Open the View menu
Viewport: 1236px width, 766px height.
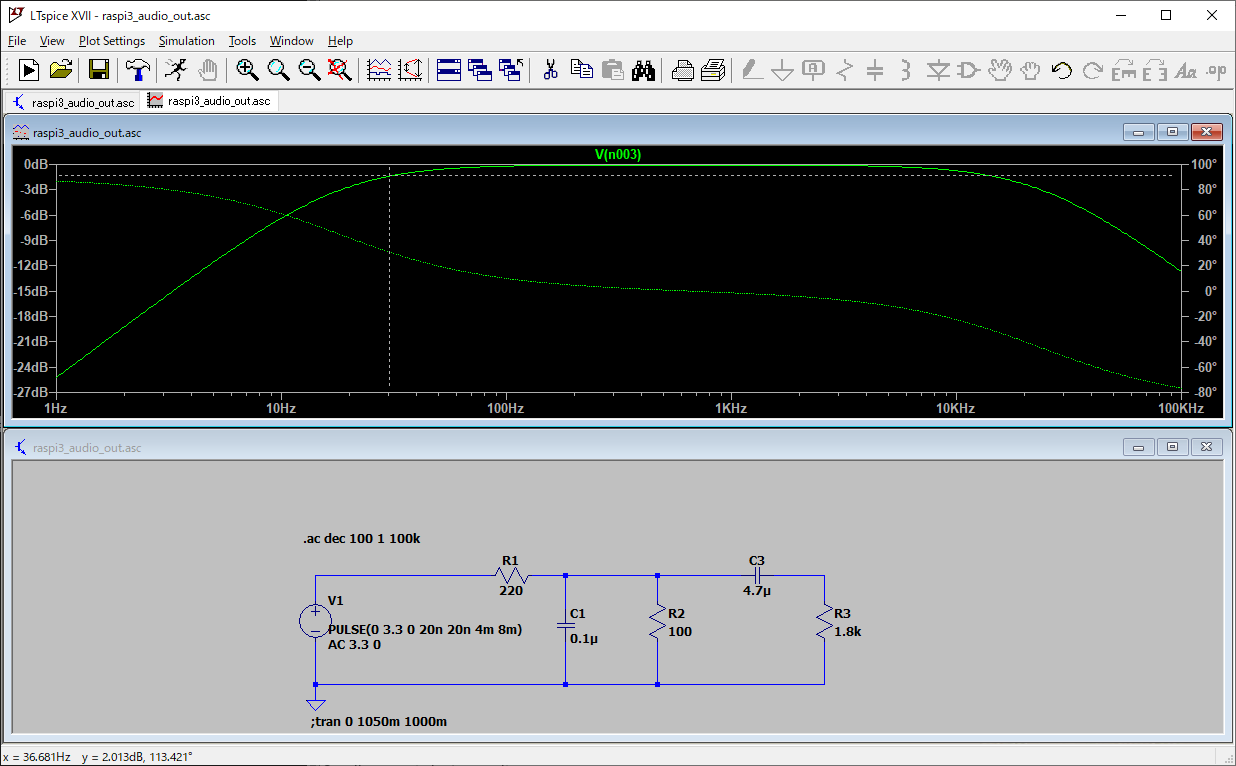pyautogui.click(x=52, y=41)
